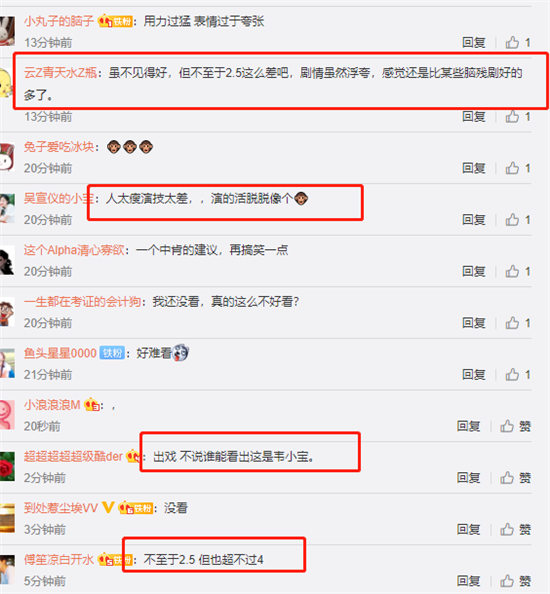Like 这个Alpha清心寡欲's comment
Image resolution: width=550 pixels, height=594 pixels.
point(517,271)
